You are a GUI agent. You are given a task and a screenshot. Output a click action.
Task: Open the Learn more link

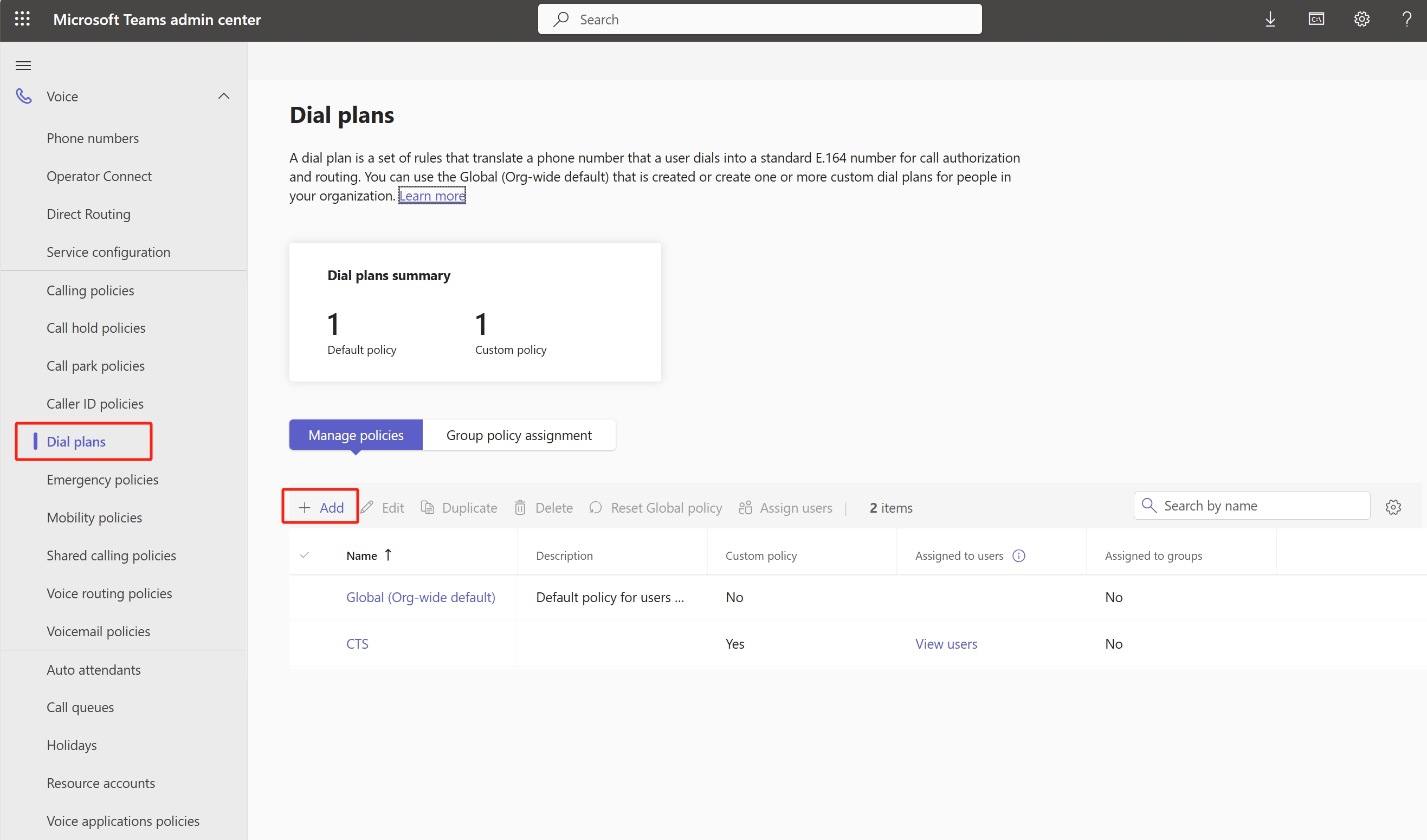(432, 196)
